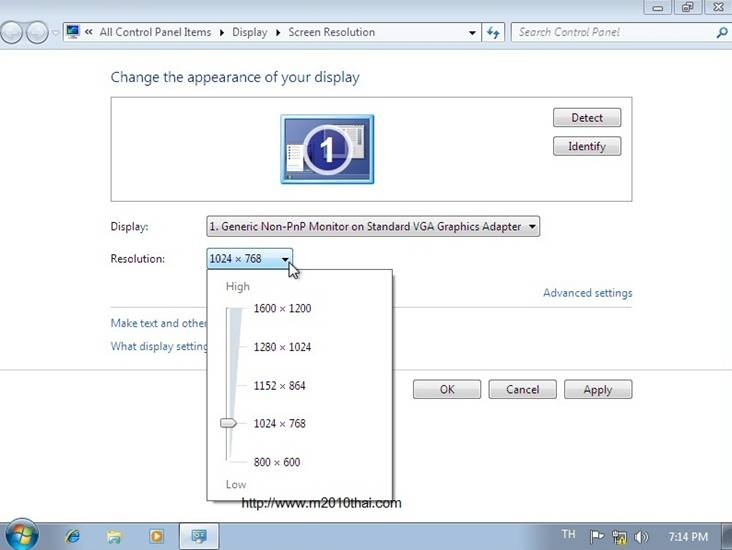Screen dimensions: 732x550
Task: Choose 800 × 600 resolution
Action: [x=277, y=462]
